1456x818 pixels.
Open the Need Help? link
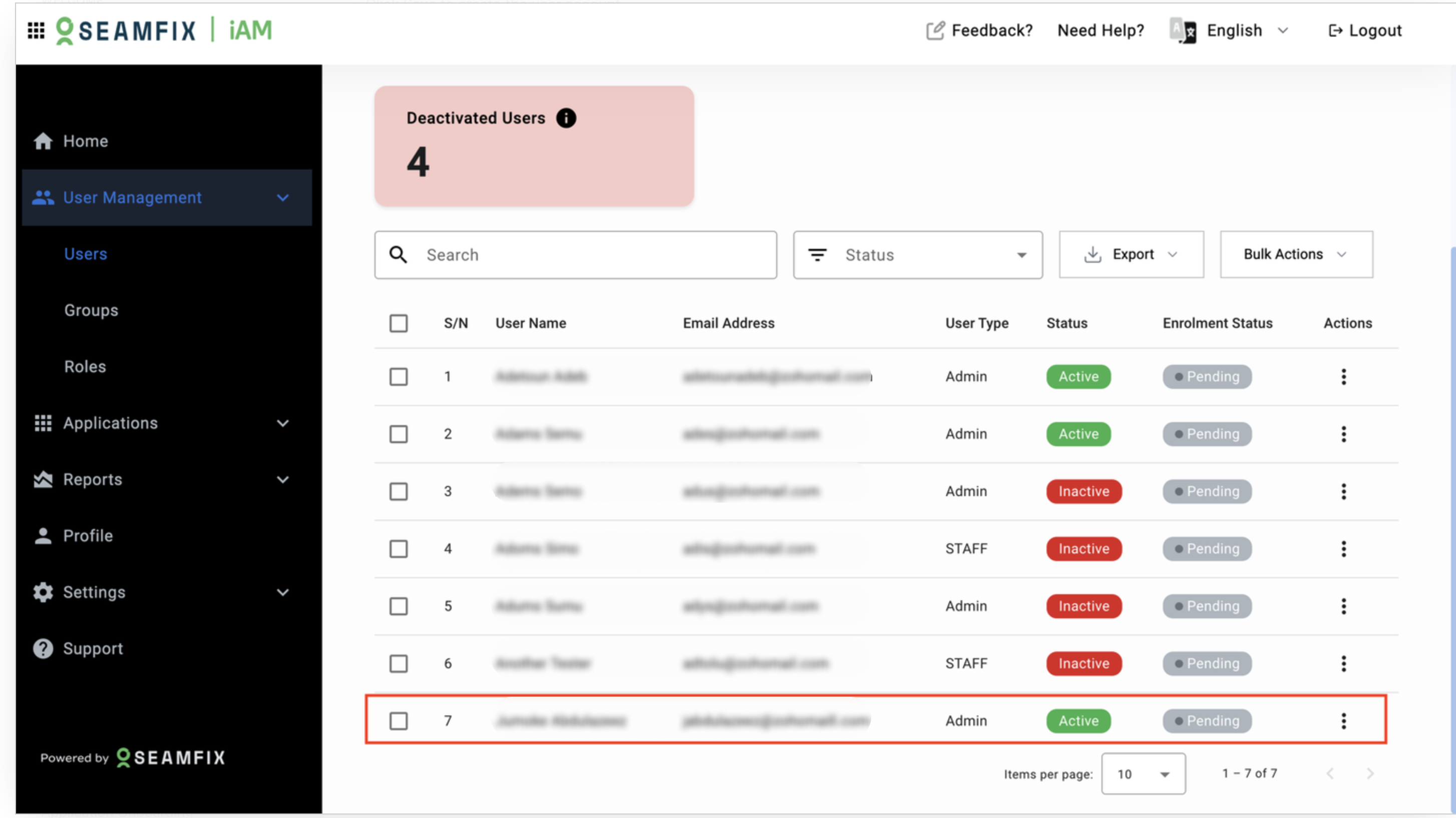click(x=1101, y=31)
